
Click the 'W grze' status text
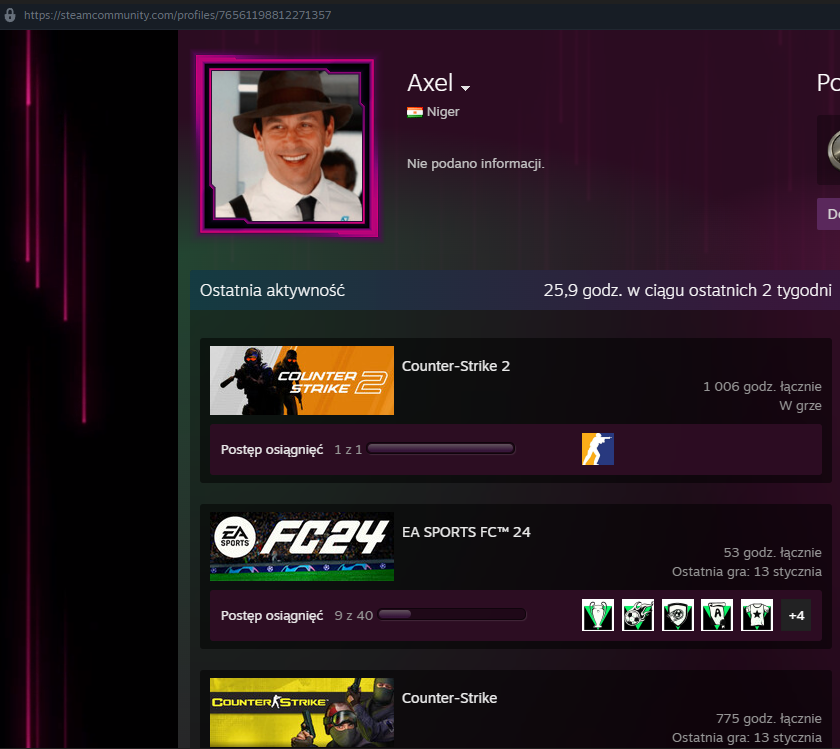(x=800, y=406)
